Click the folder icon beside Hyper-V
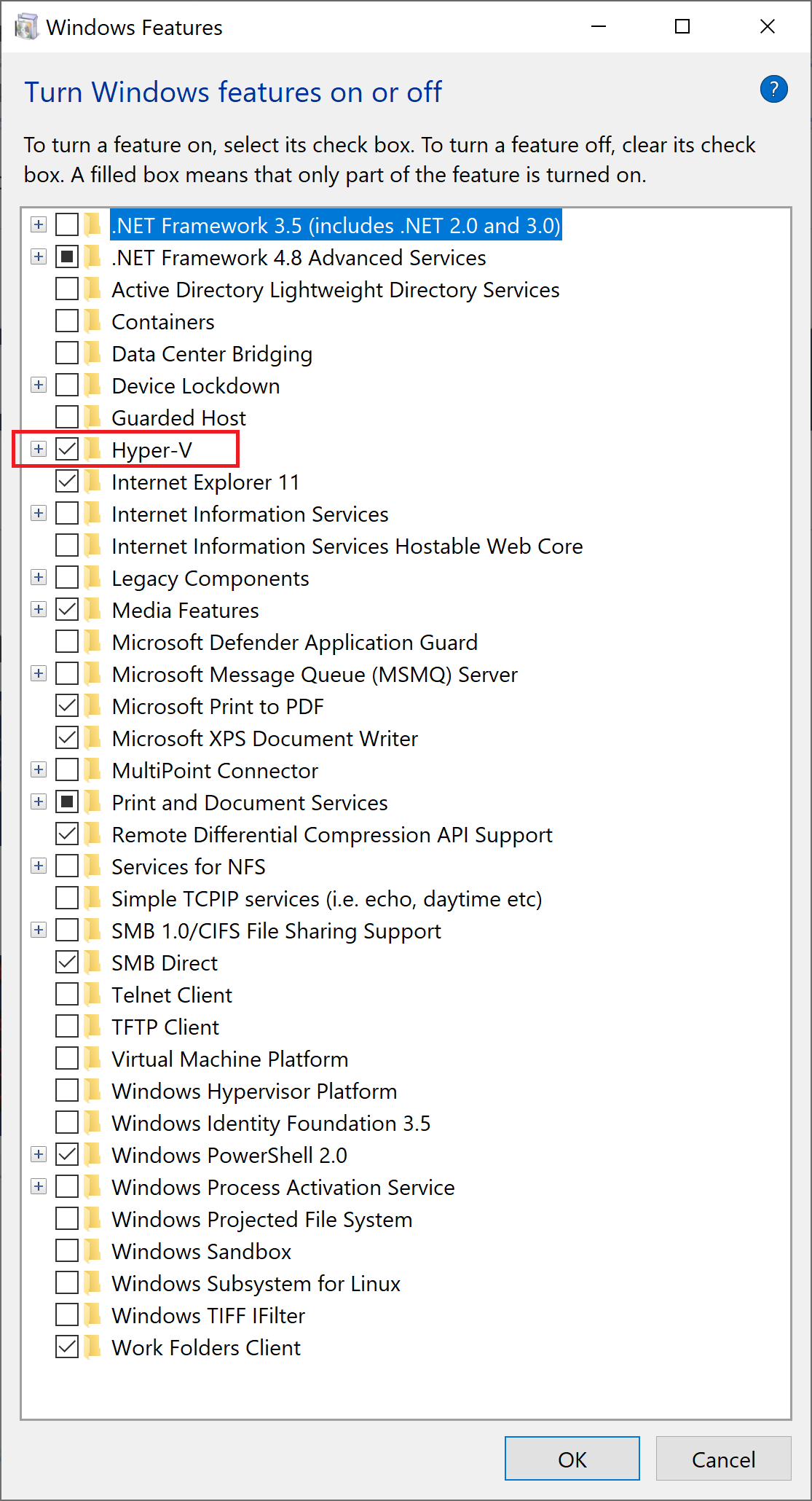Image resolution: width=812 pixels, height=1501 pixels. (x=93, y=450)
